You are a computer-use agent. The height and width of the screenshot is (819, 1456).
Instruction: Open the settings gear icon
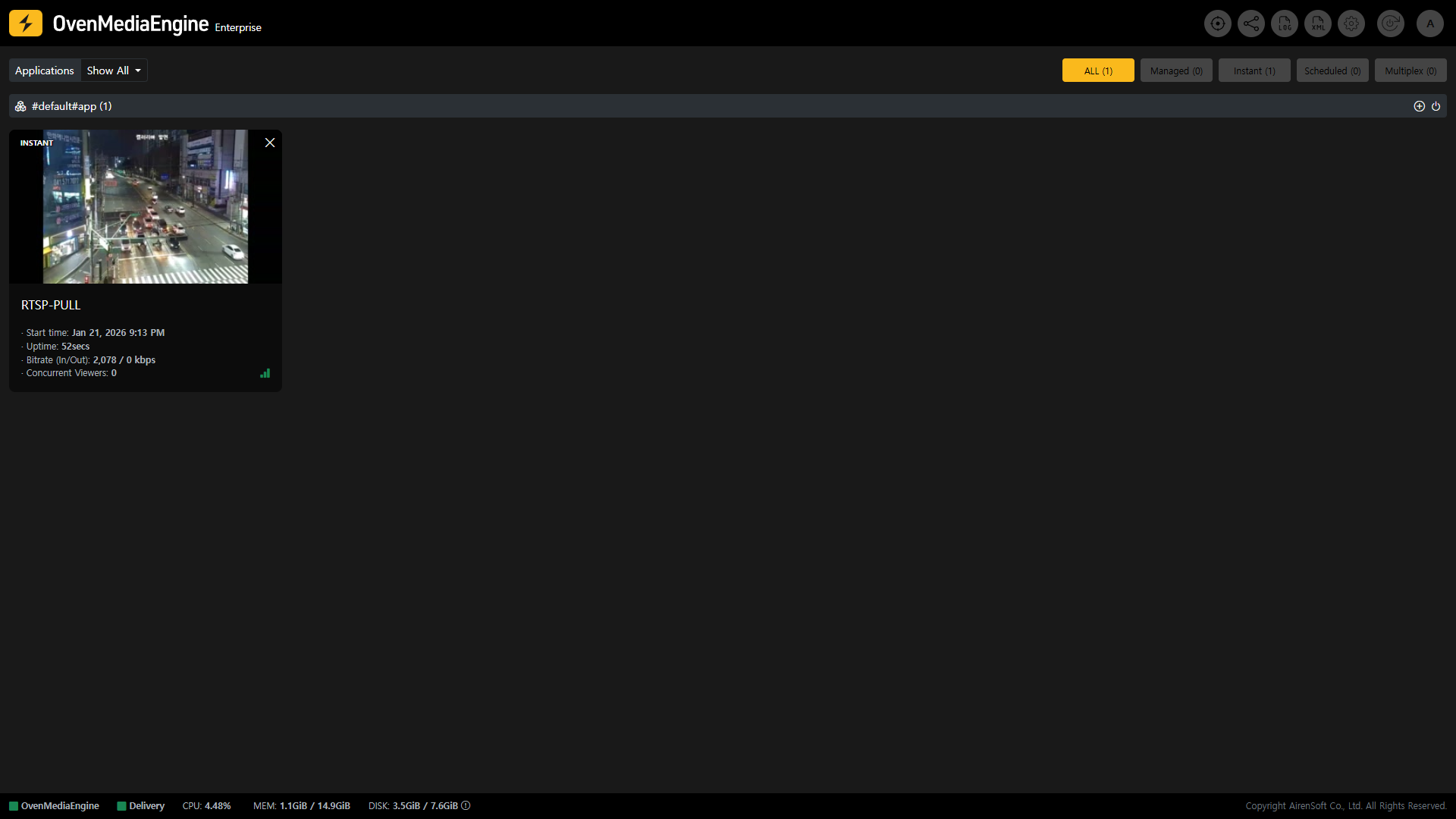[1351, 24]
